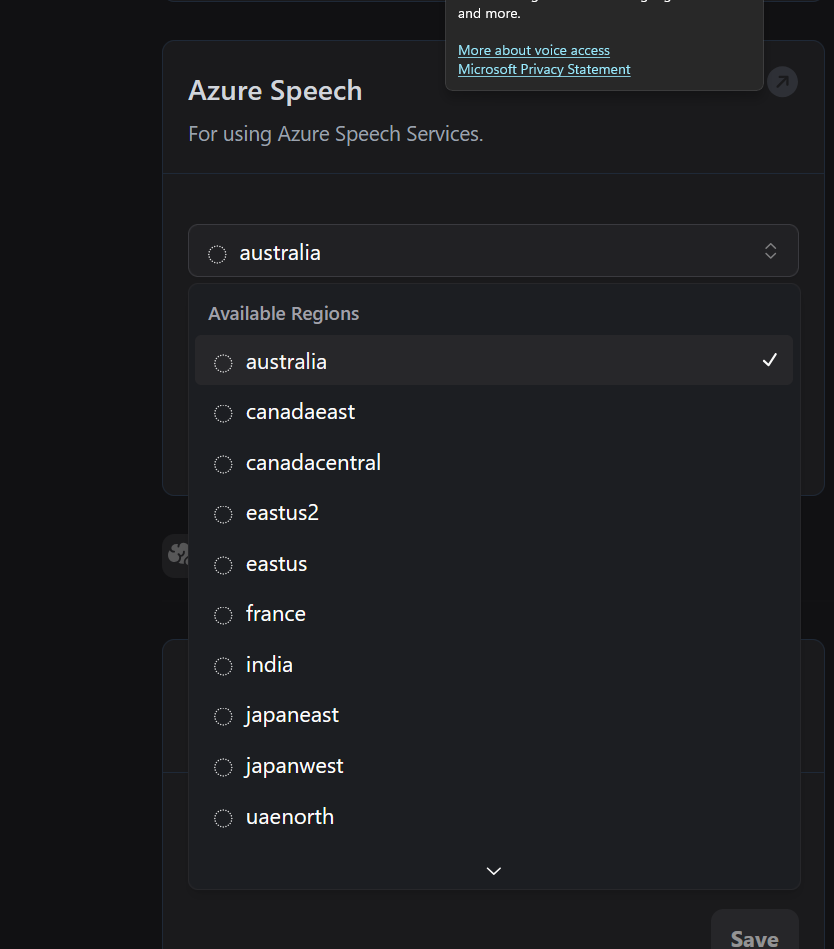Pick the japaneast list entry

click(292, 715)
